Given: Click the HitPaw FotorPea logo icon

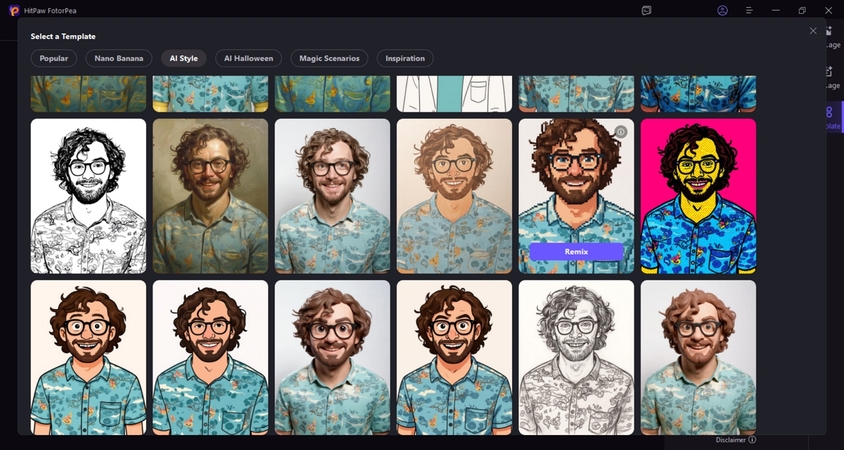Looking at the screenshot, I should [x=14, y=10].
